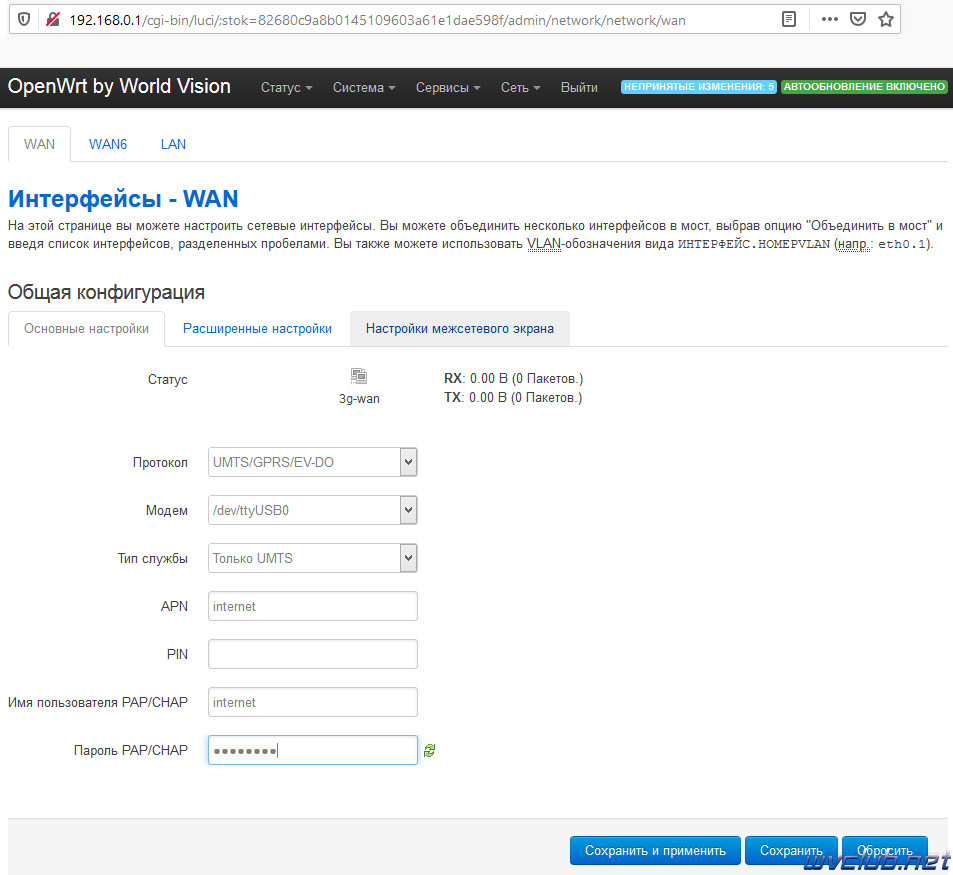Expand the Модем device dropdown
The height and width of the screenshot is (875, 953).
coord(312,510)
